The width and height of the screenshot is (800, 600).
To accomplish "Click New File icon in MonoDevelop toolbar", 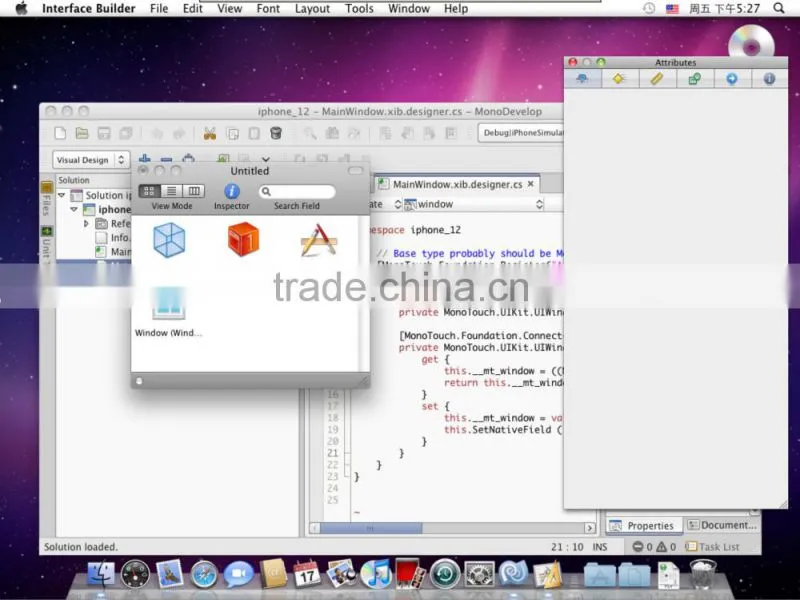I will point(60,133).
